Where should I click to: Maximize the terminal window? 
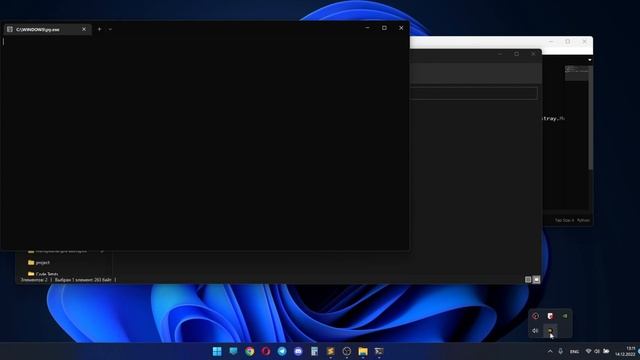pos(384,28)
